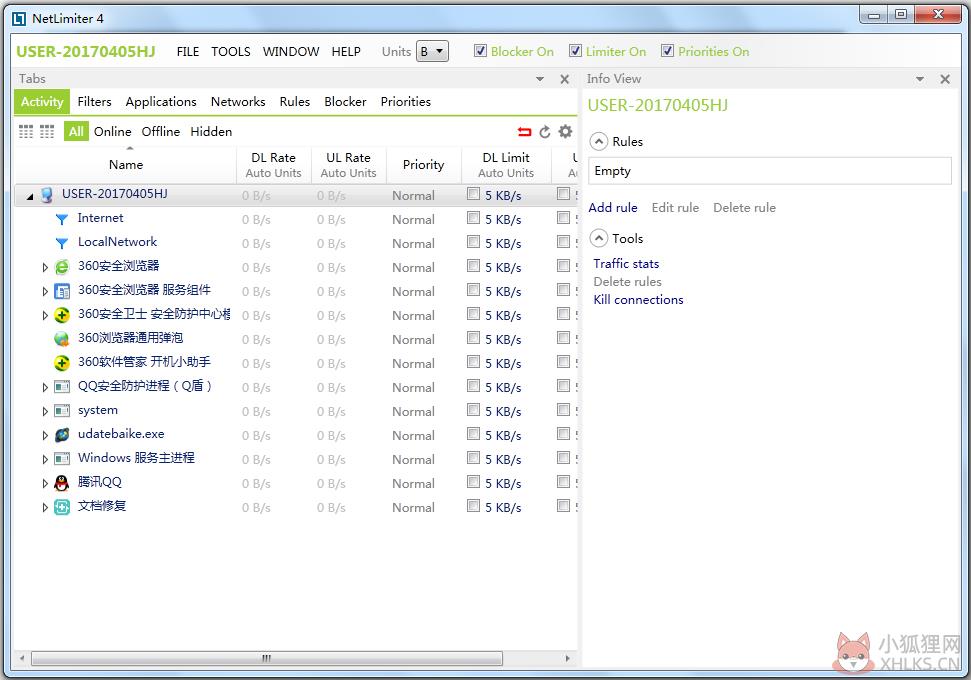Open the Info View panel dropdown arrow
Image resolution: width=971 pixels, height=680 pixels.
[920, 79]
